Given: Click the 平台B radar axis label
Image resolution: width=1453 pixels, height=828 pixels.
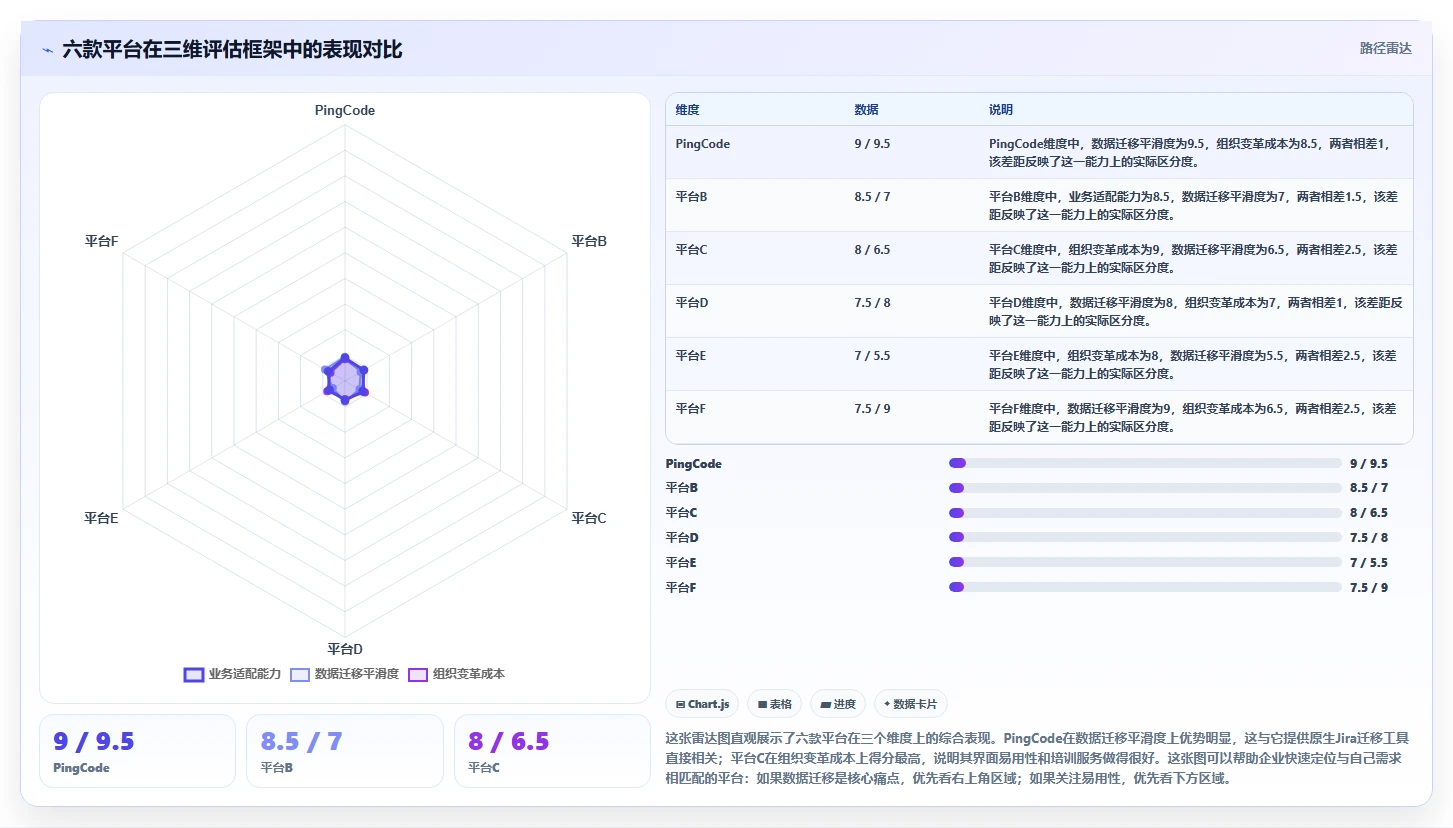Looking at the screenshot, I should coord(589,241).
